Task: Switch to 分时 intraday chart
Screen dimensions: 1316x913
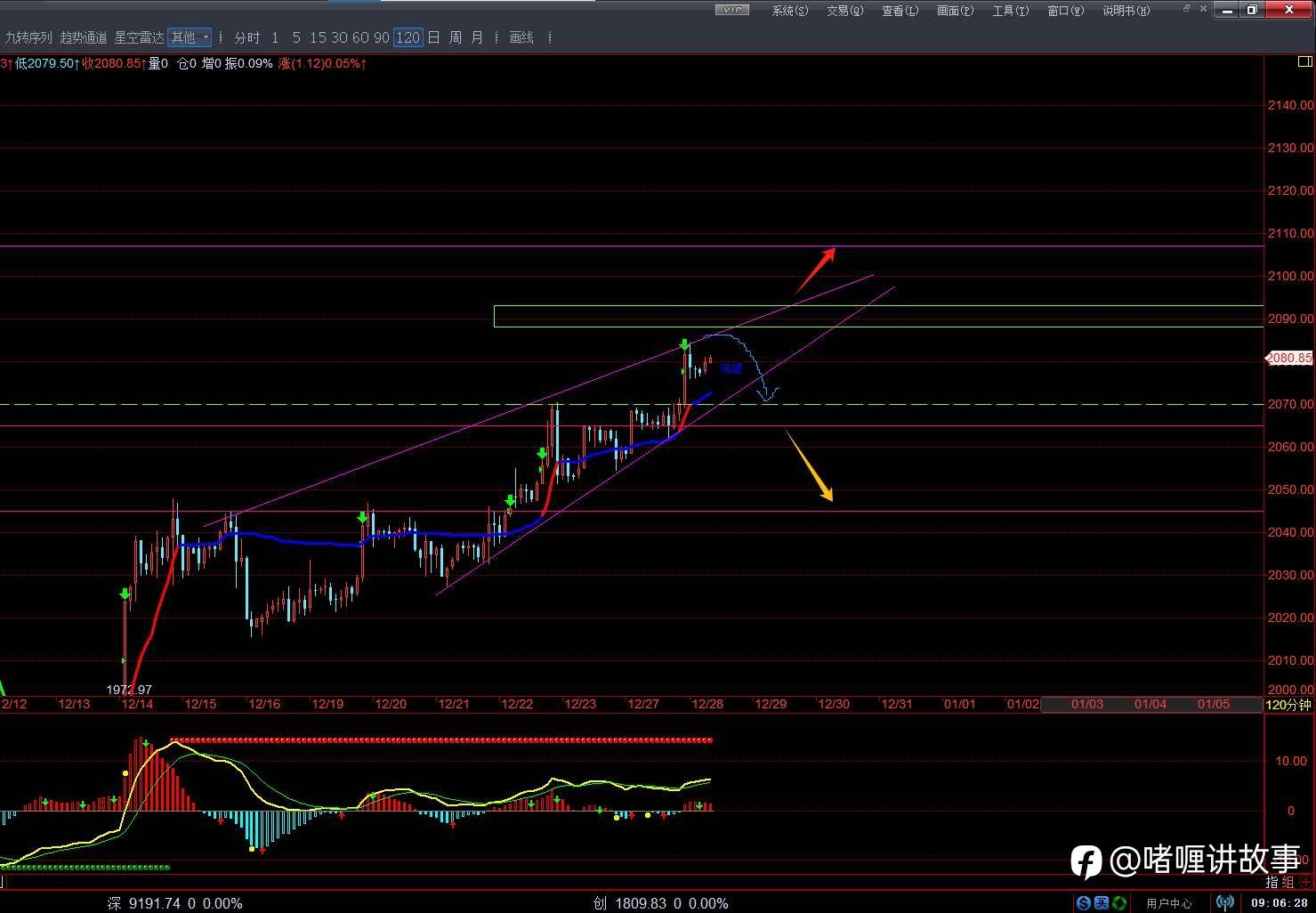Action: (x=247, y=37)
